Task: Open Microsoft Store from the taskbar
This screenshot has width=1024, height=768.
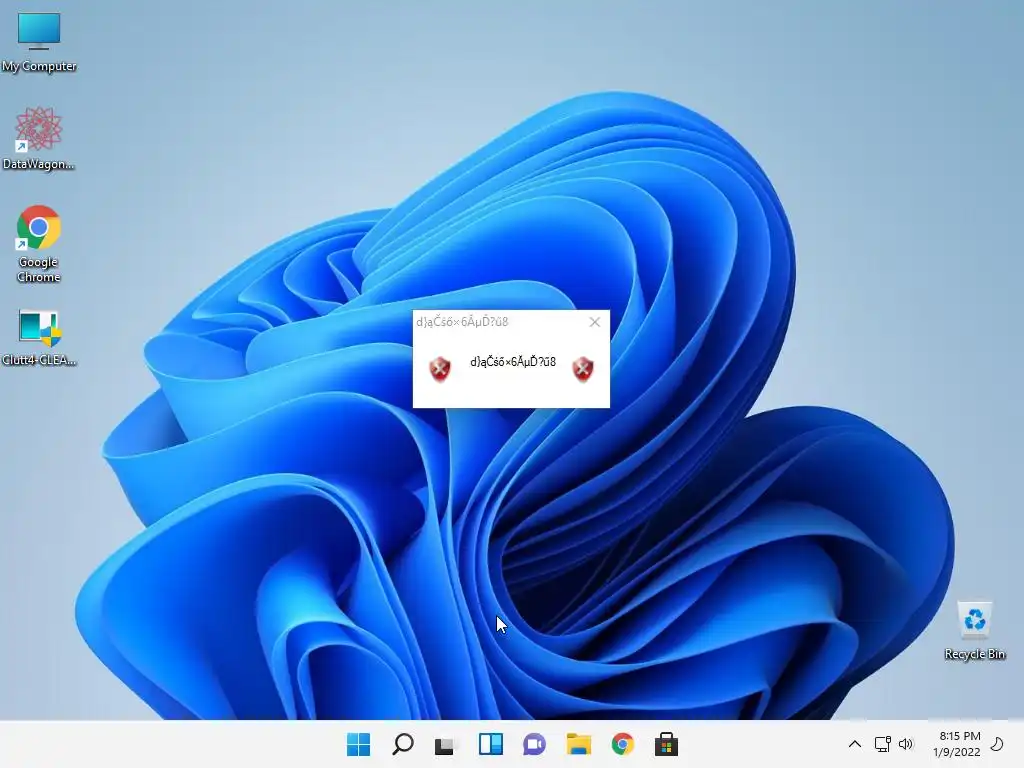Action: point(666,744)
